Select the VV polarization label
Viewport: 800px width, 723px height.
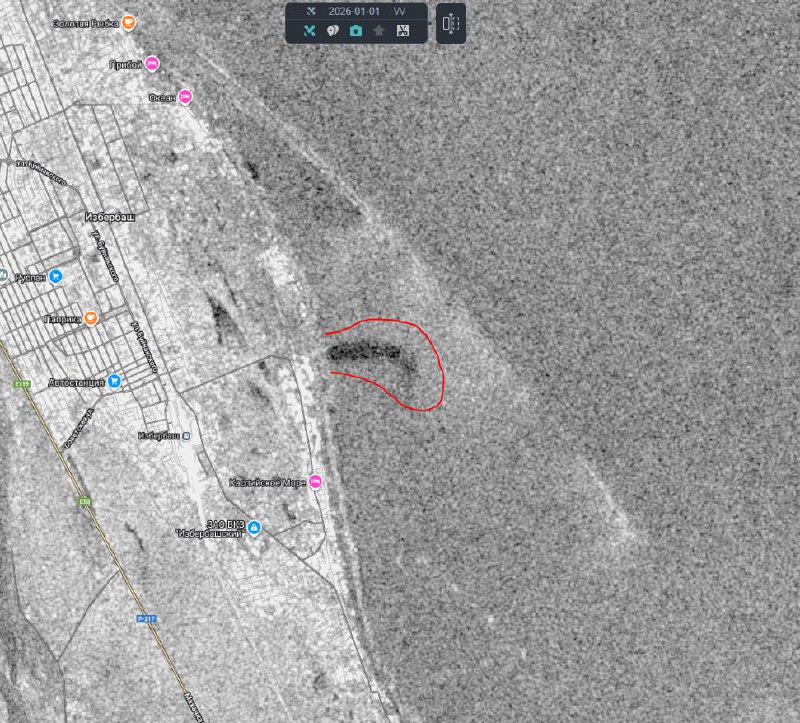pos(400,11)
